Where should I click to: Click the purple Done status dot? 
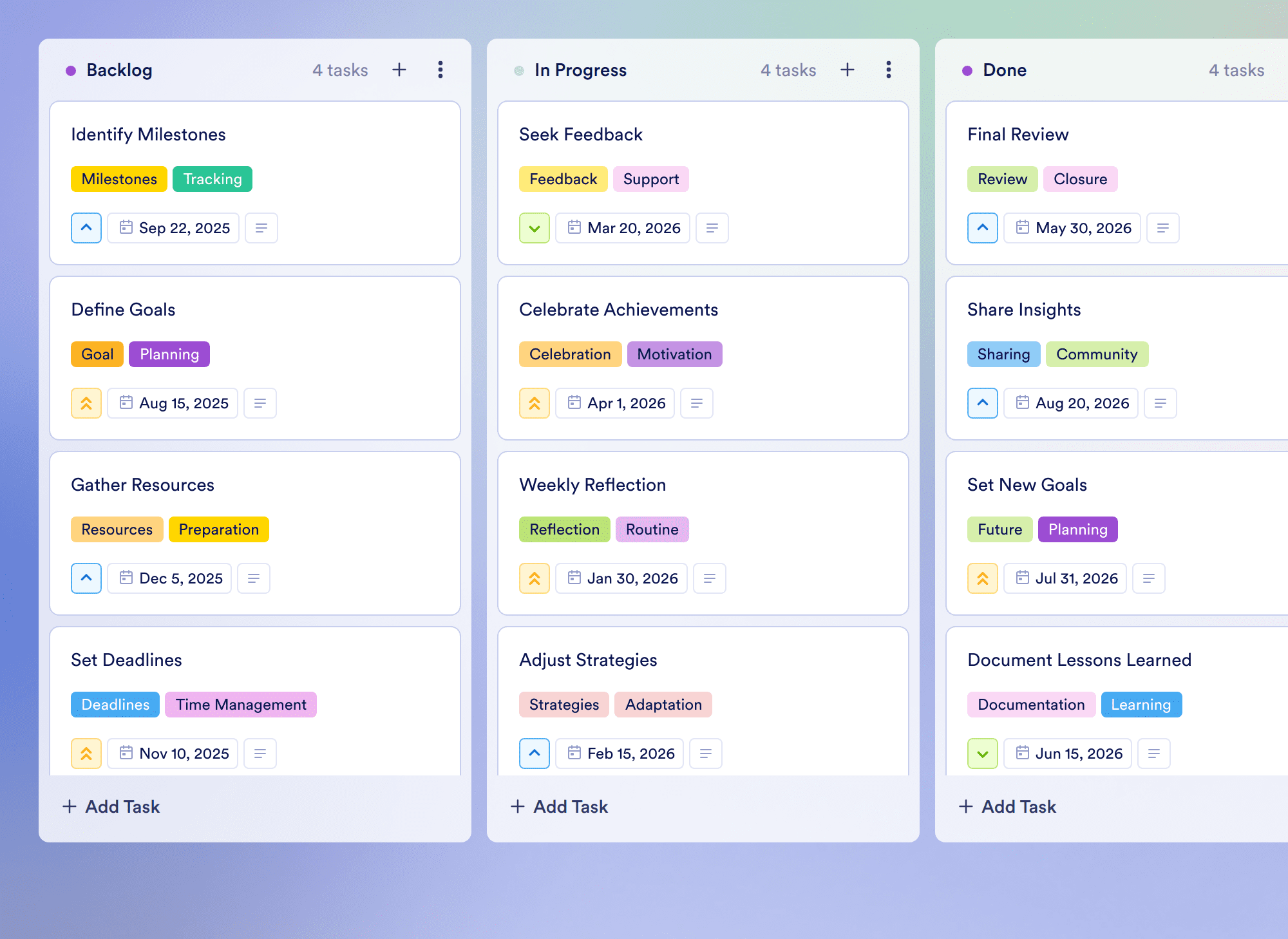(967, 71)
